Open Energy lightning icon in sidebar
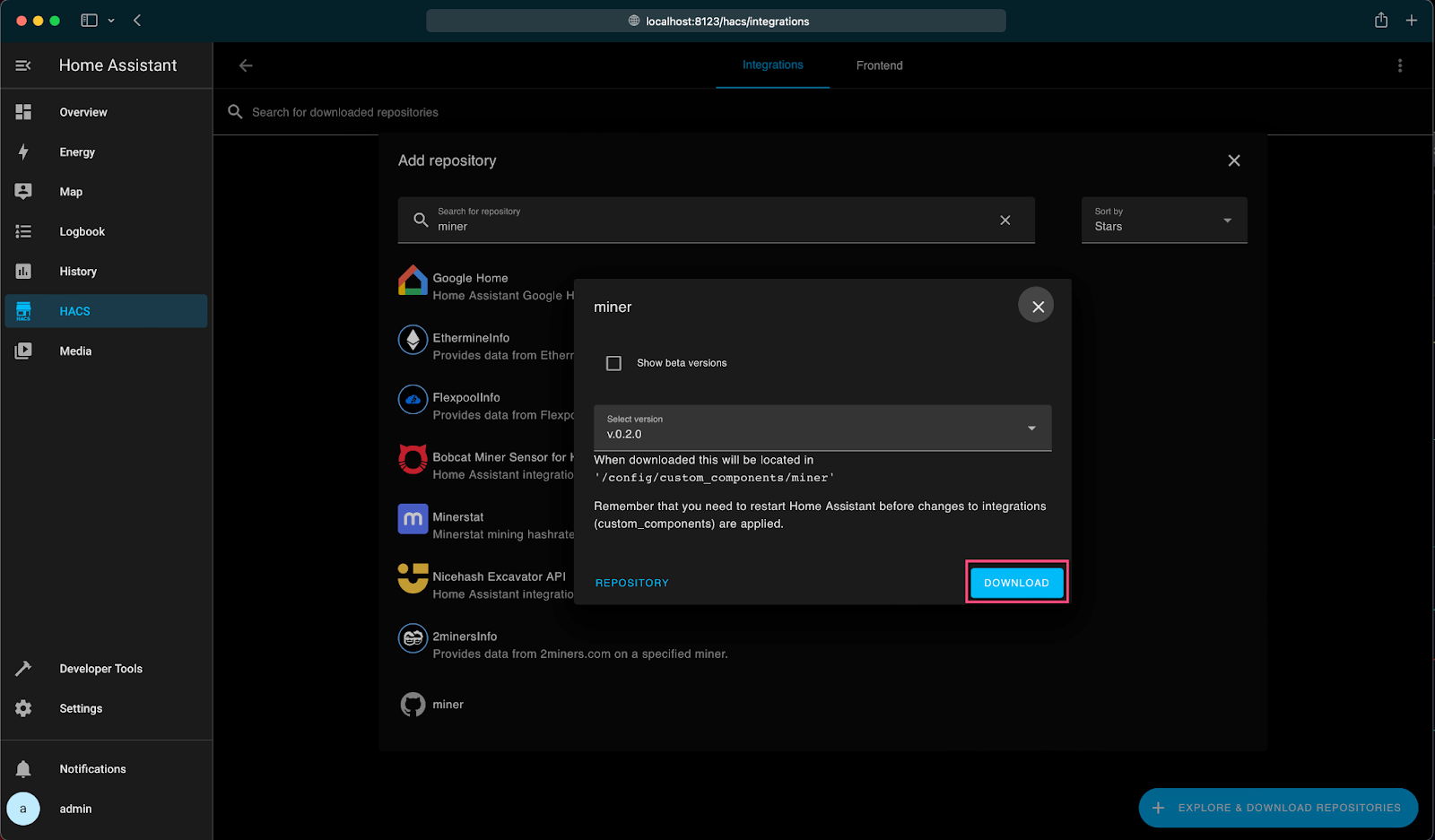Image resolution: width=1435 pixels, height=840 pixels. pyautogui.click(x=23, y=152)
